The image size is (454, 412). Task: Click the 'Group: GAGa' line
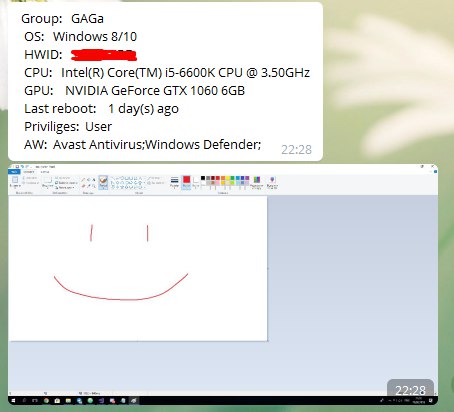coord(62,18)
